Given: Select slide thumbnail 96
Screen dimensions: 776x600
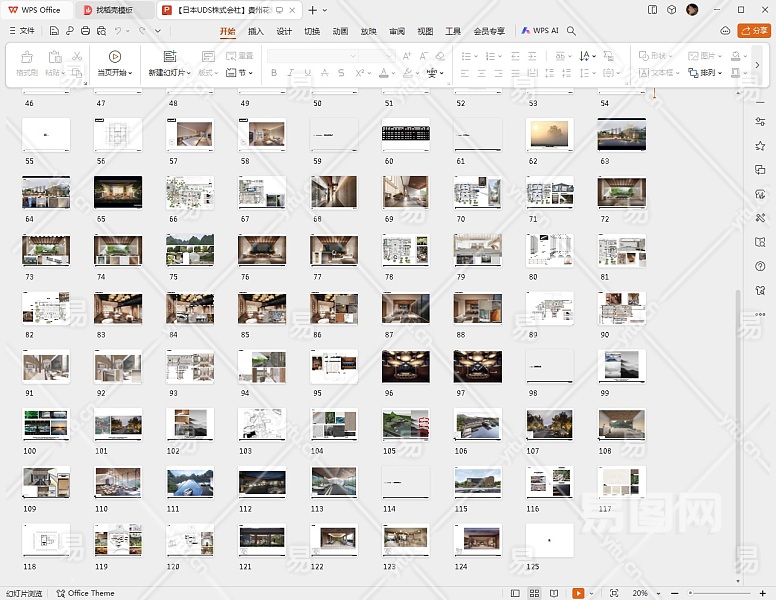Looking at the screenshot, I should click(405, 367).
